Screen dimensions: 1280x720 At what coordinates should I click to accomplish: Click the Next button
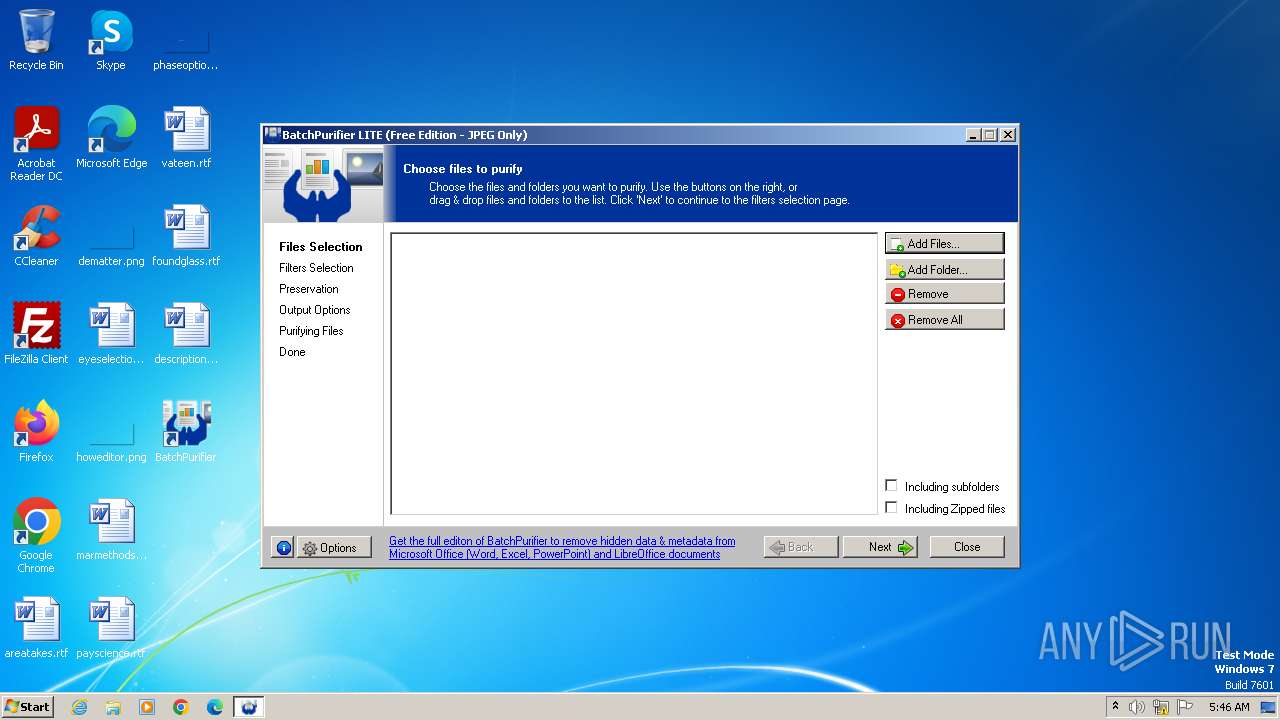click(880, 547)
